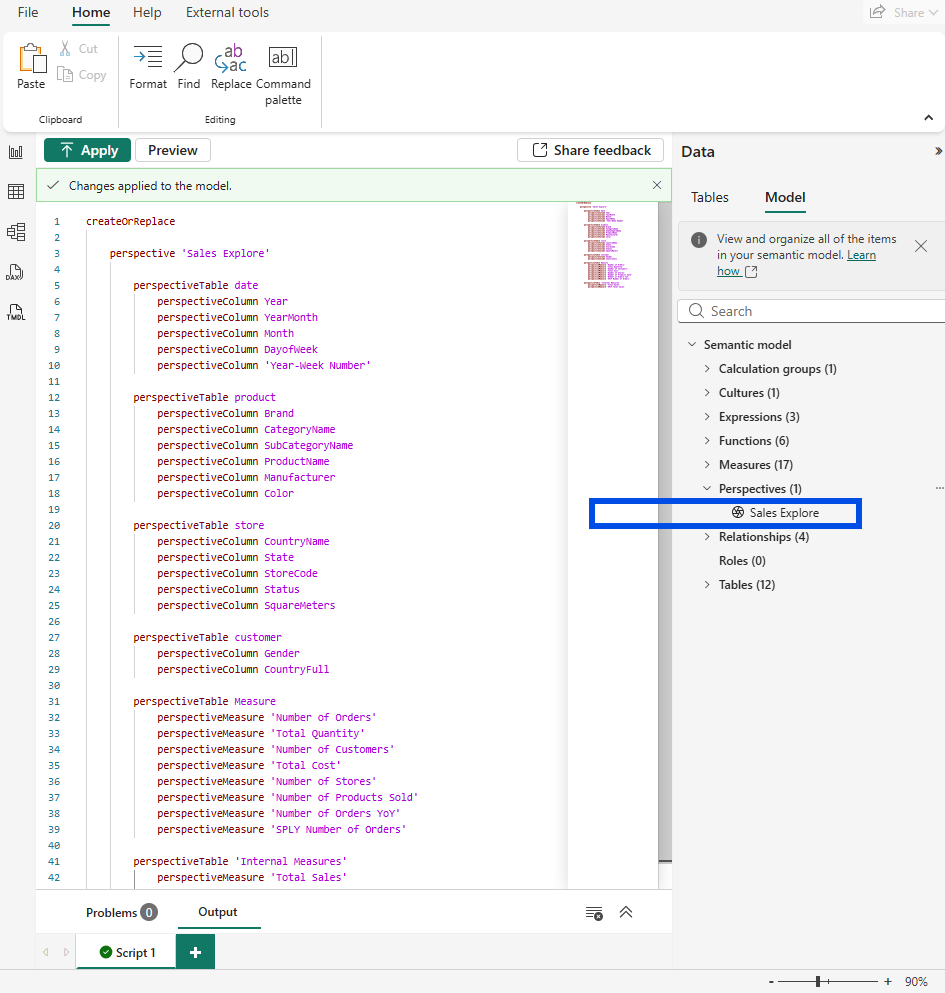Click previous script tab arrow

[46, 952]
